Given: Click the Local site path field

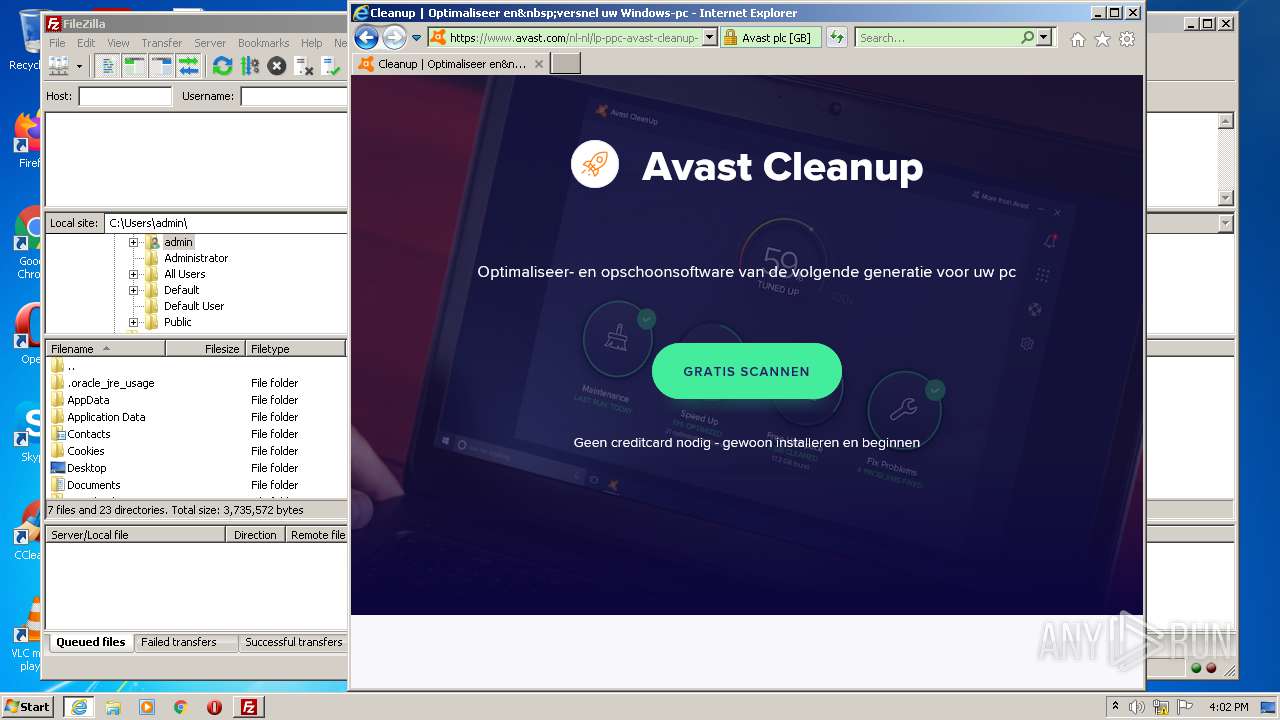Looking at the screenshot, I should pos(226,223).
